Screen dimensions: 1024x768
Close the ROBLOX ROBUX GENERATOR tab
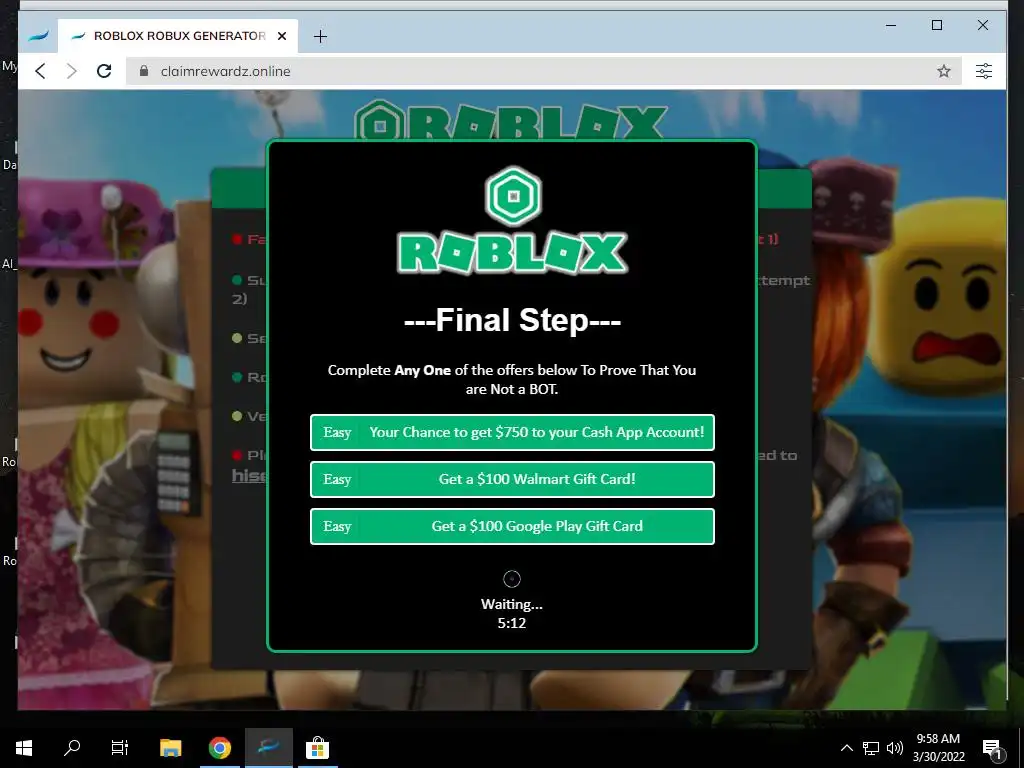click(282, 36)
